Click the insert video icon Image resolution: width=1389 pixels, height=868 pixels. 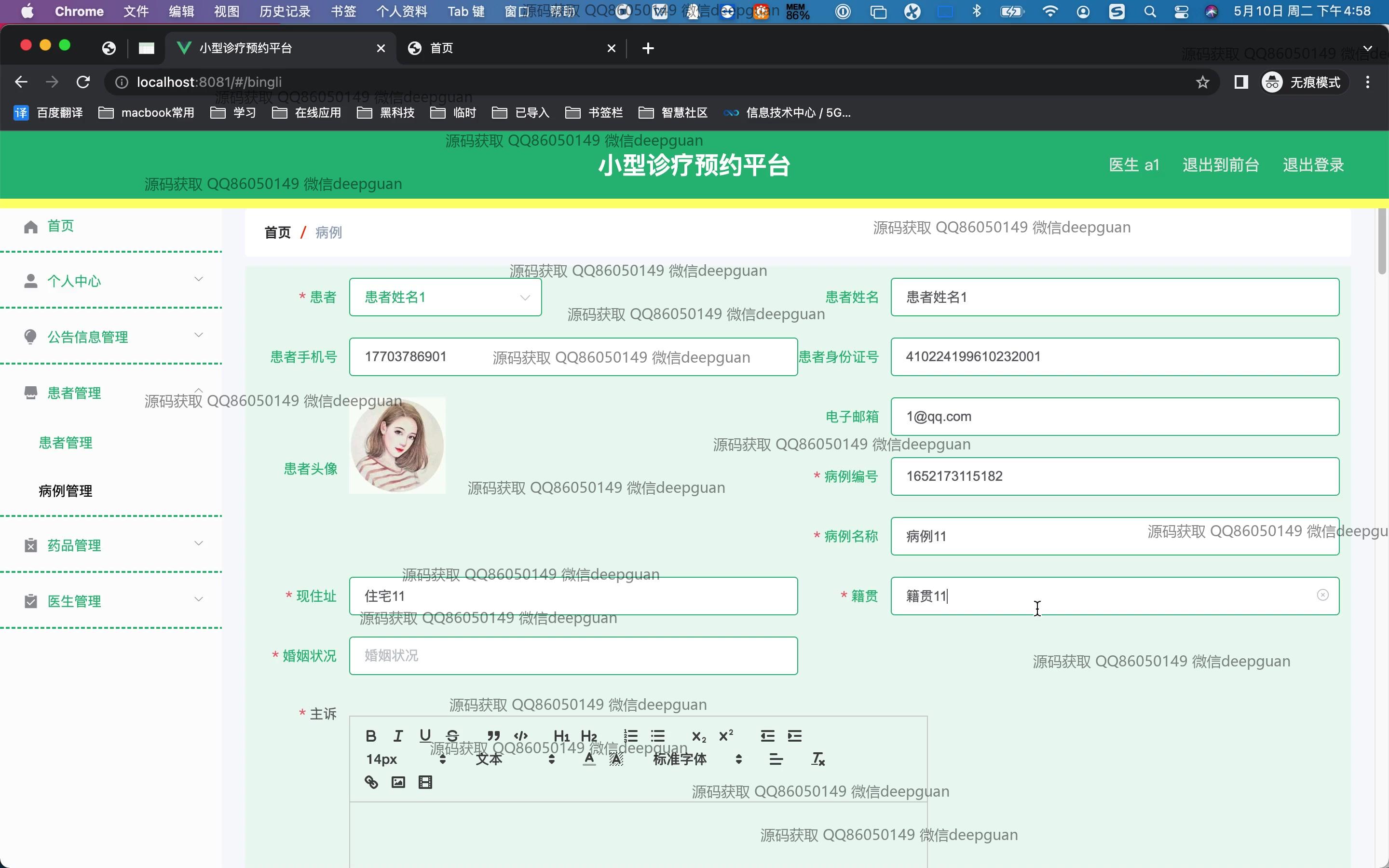tap(425, 782)
